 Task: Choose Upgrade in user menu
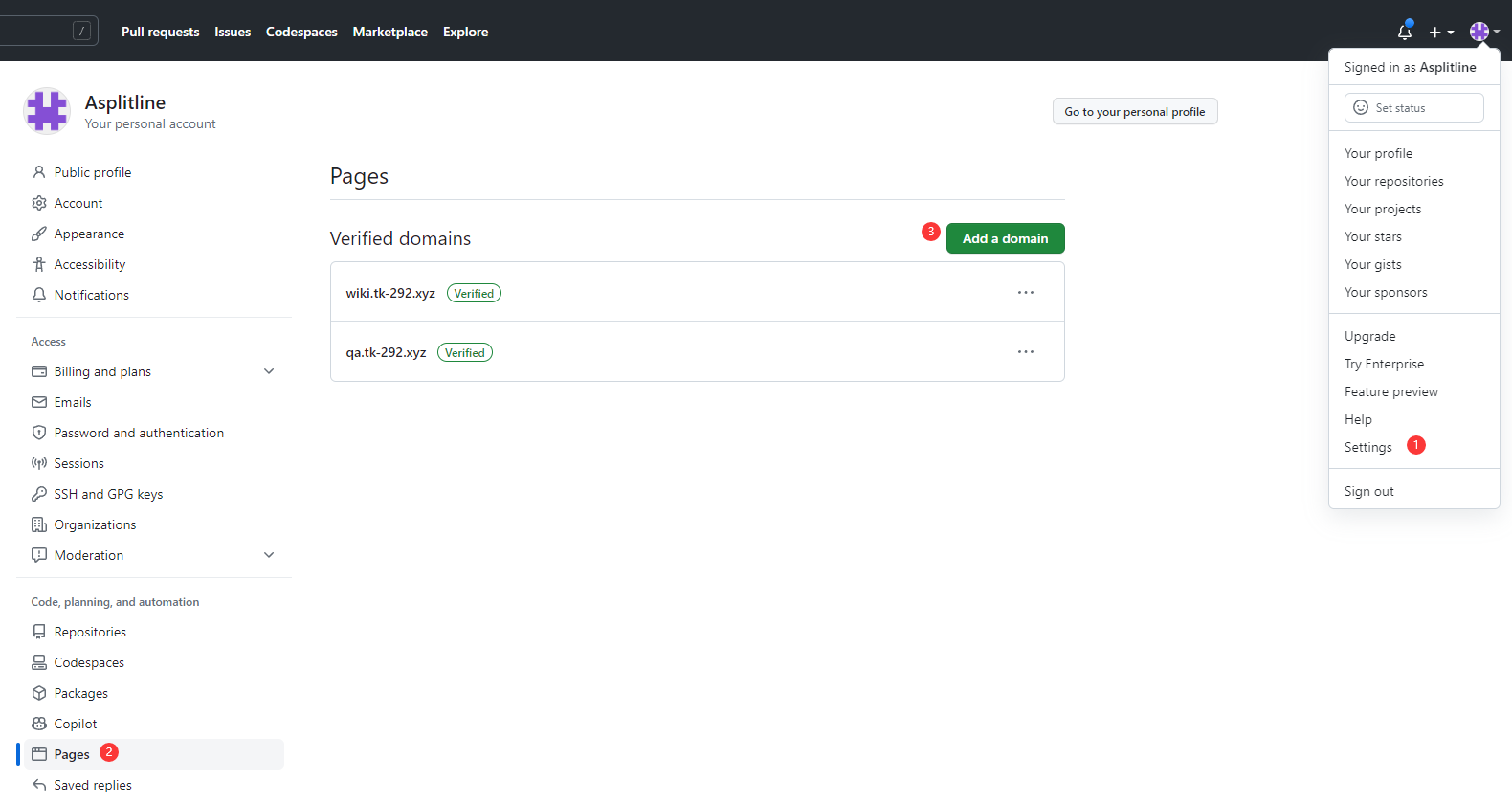click(x=1370, y=336)
